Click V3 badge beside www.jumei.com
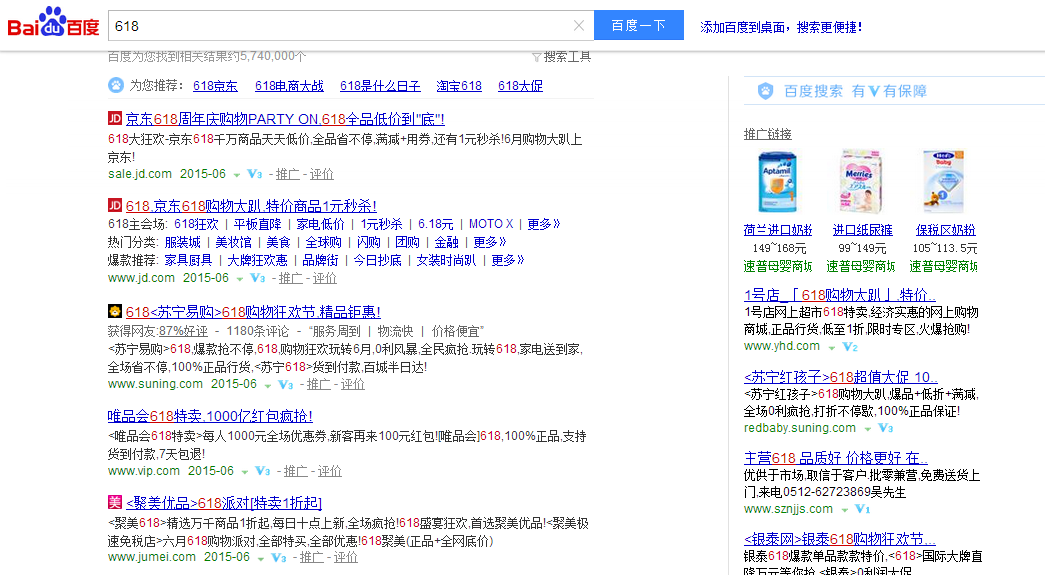Image resolution: width=1045 pixels, height=575 pixels. 279,557
